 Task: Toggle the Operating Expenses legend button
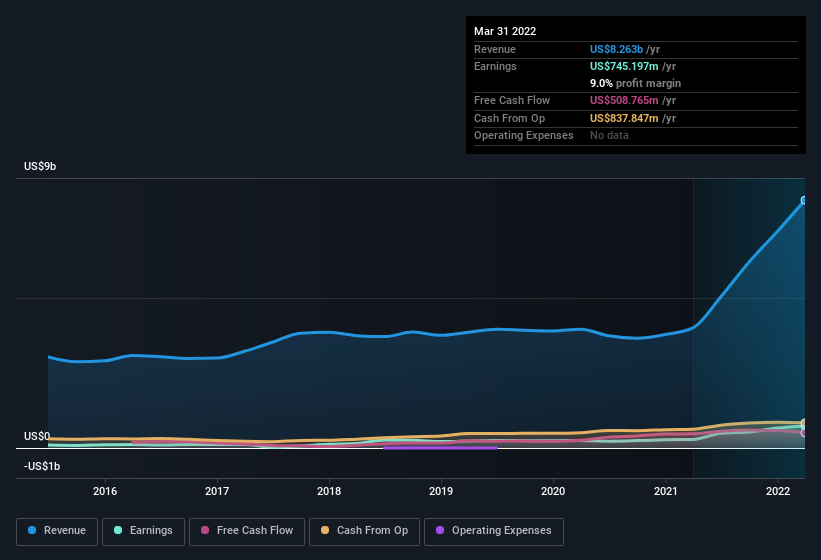click(494, 531)
